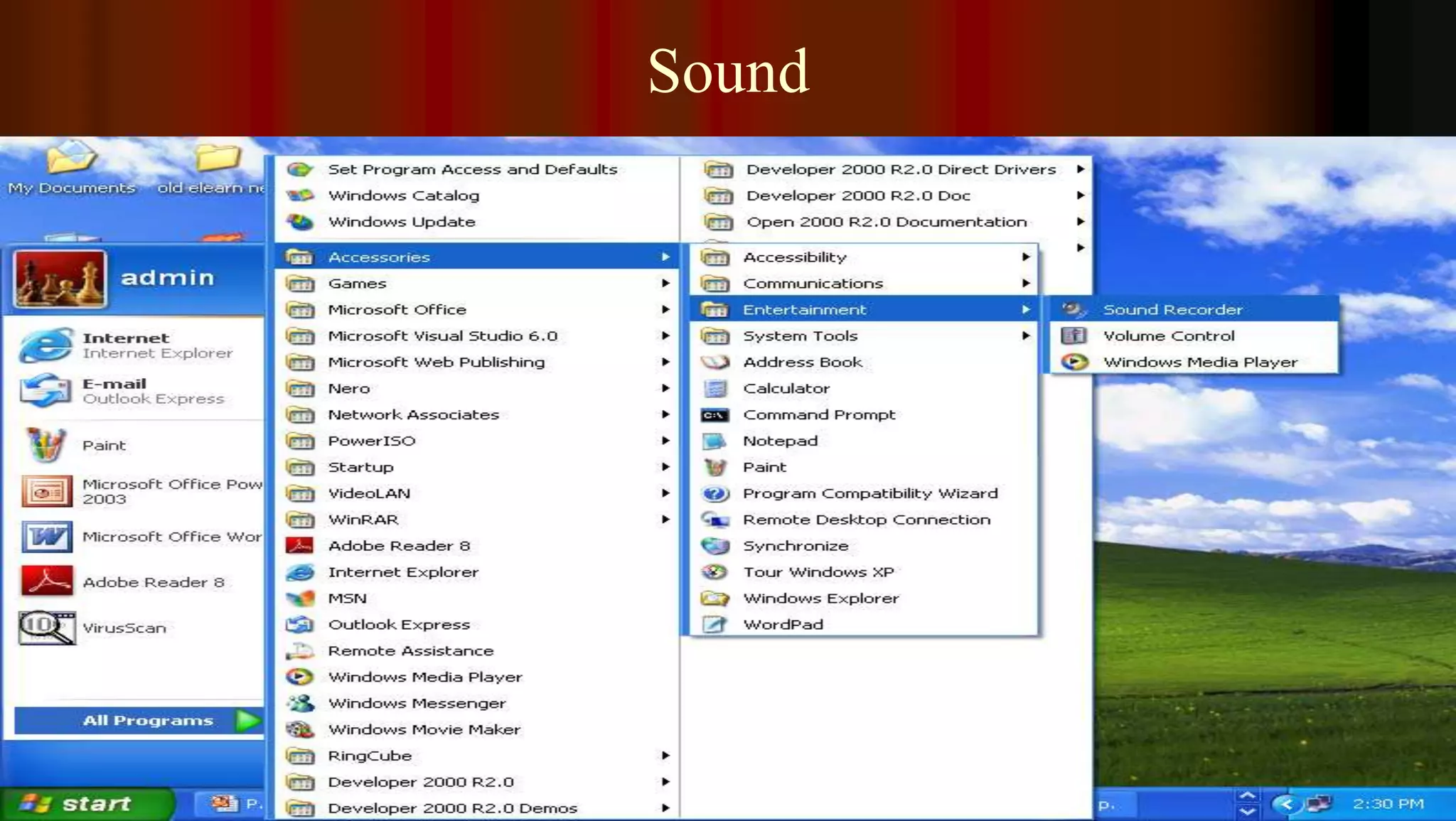Select the Communications menu item

pyautogui.click(x=813, y=283)
